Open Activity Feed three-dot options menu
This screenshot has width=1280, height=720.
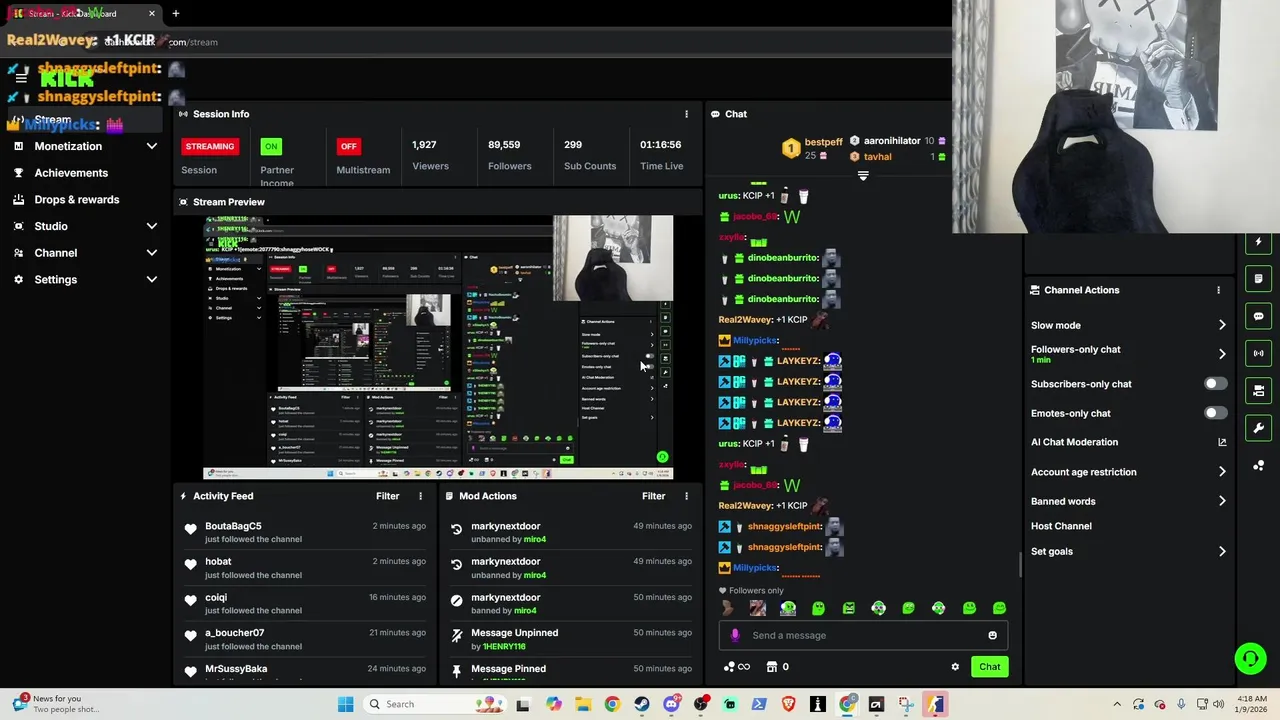pos(420,496)
